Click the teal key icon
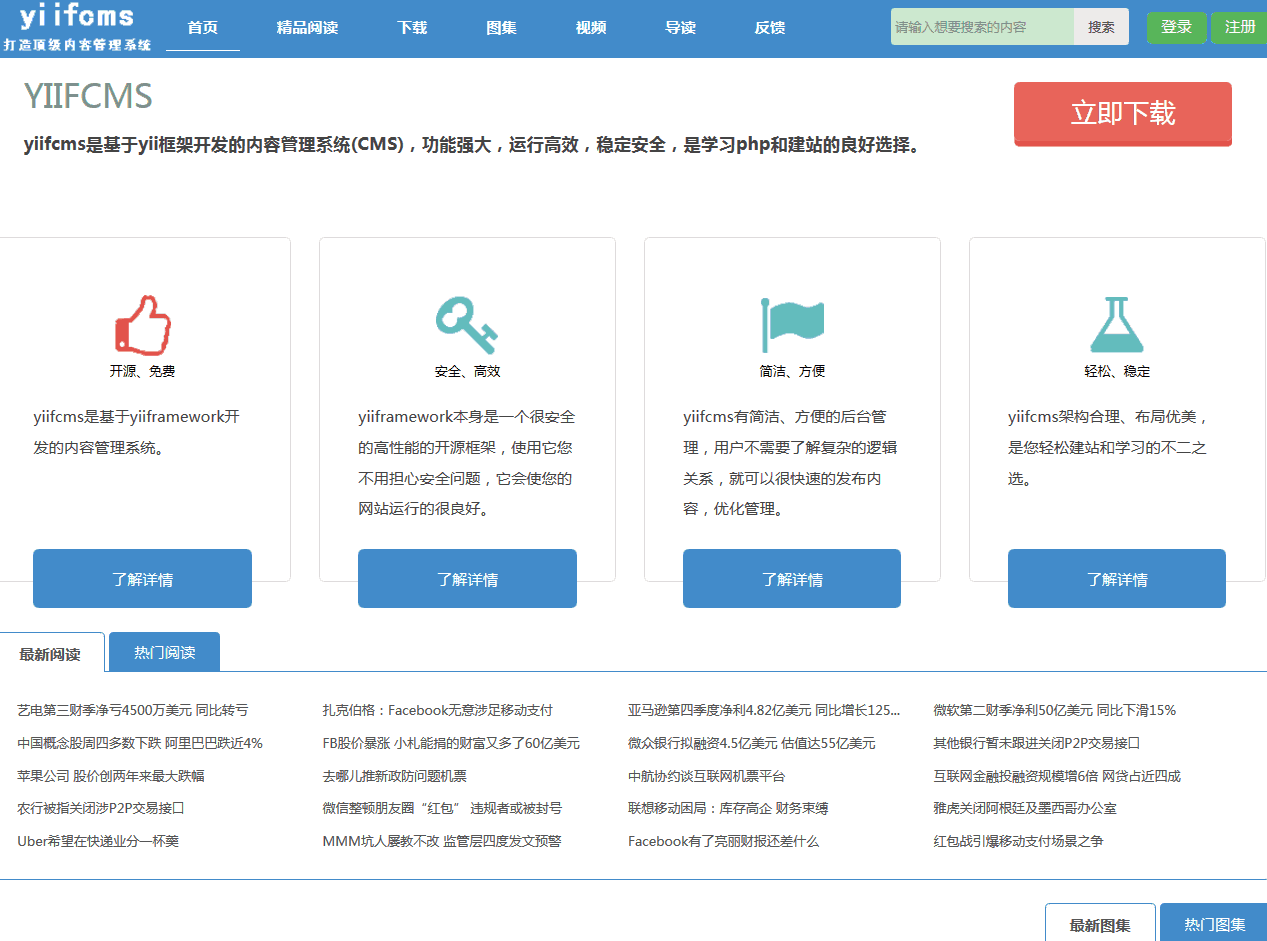Screen dimensions: 1267x941 click(x=466, y=325)
